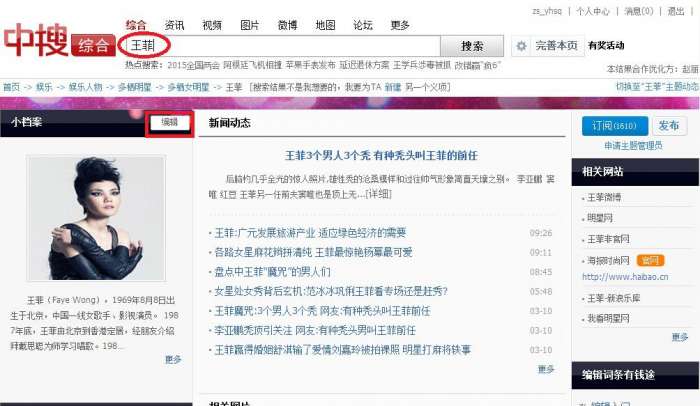700x406 pixels.
Task: Click hot search 延迟退休方案
Action: pos(364,66)
